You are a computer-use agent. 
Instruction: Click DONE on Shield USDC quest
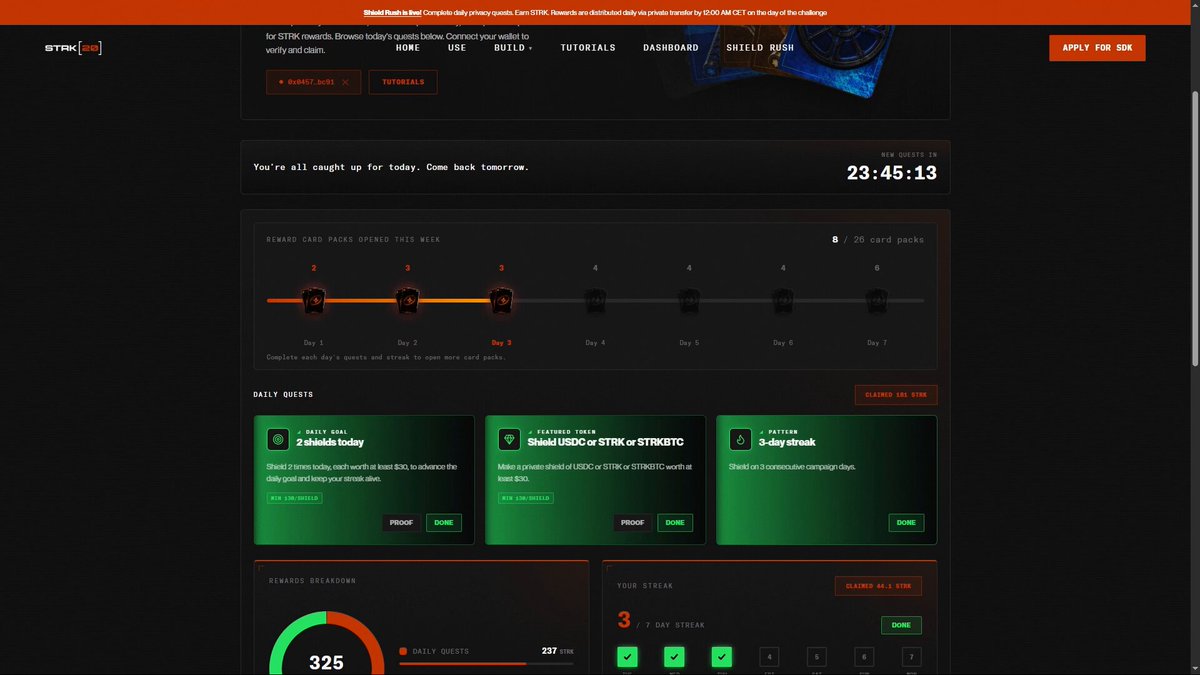[675, 522]
